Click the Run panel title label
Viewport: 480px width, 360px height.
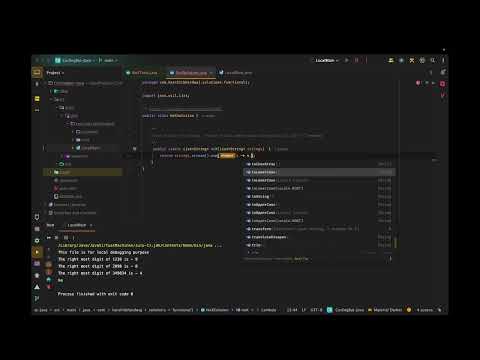coord(50,225)
